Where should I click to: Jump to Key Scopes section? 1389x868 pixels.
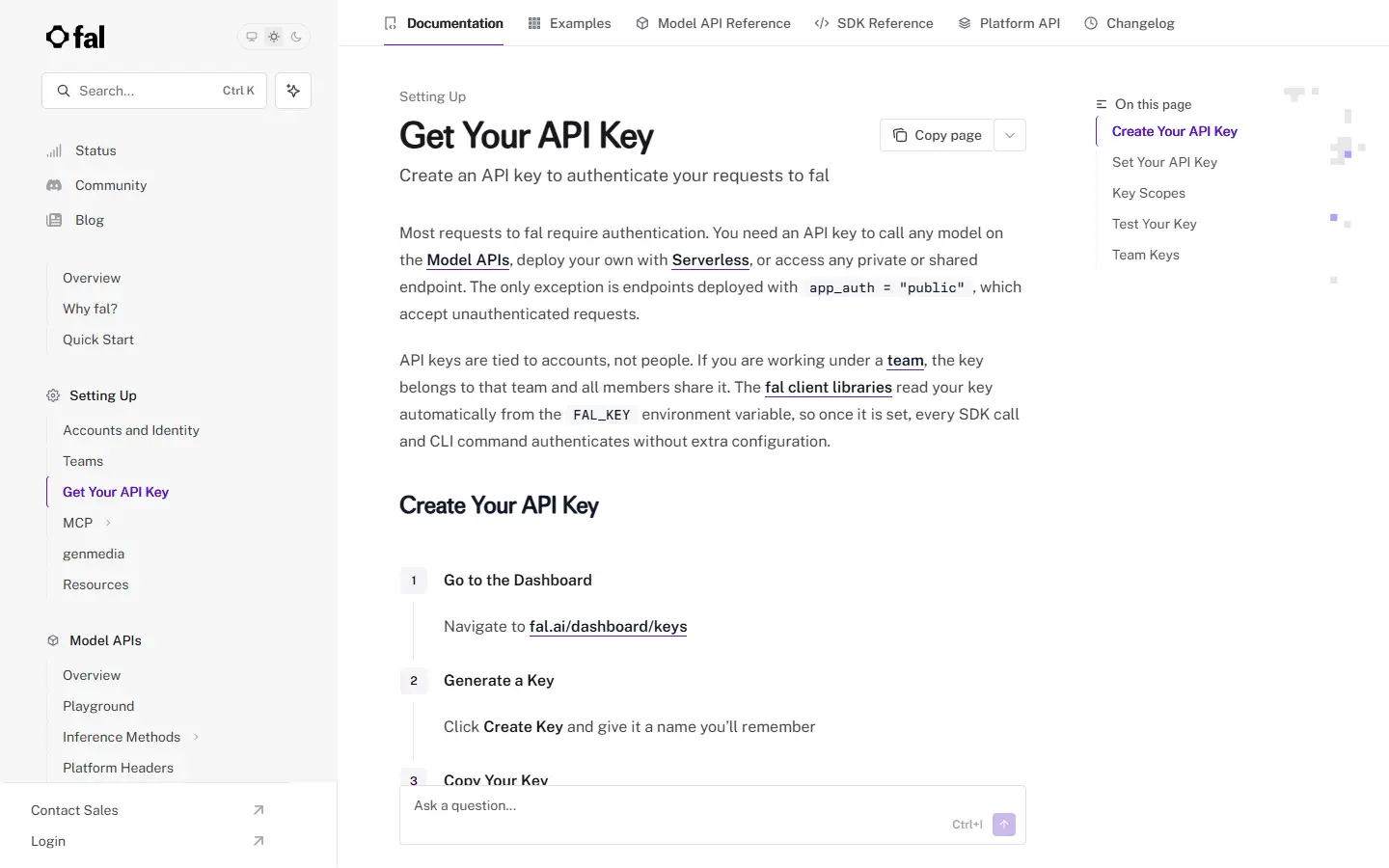[1149, 193]
